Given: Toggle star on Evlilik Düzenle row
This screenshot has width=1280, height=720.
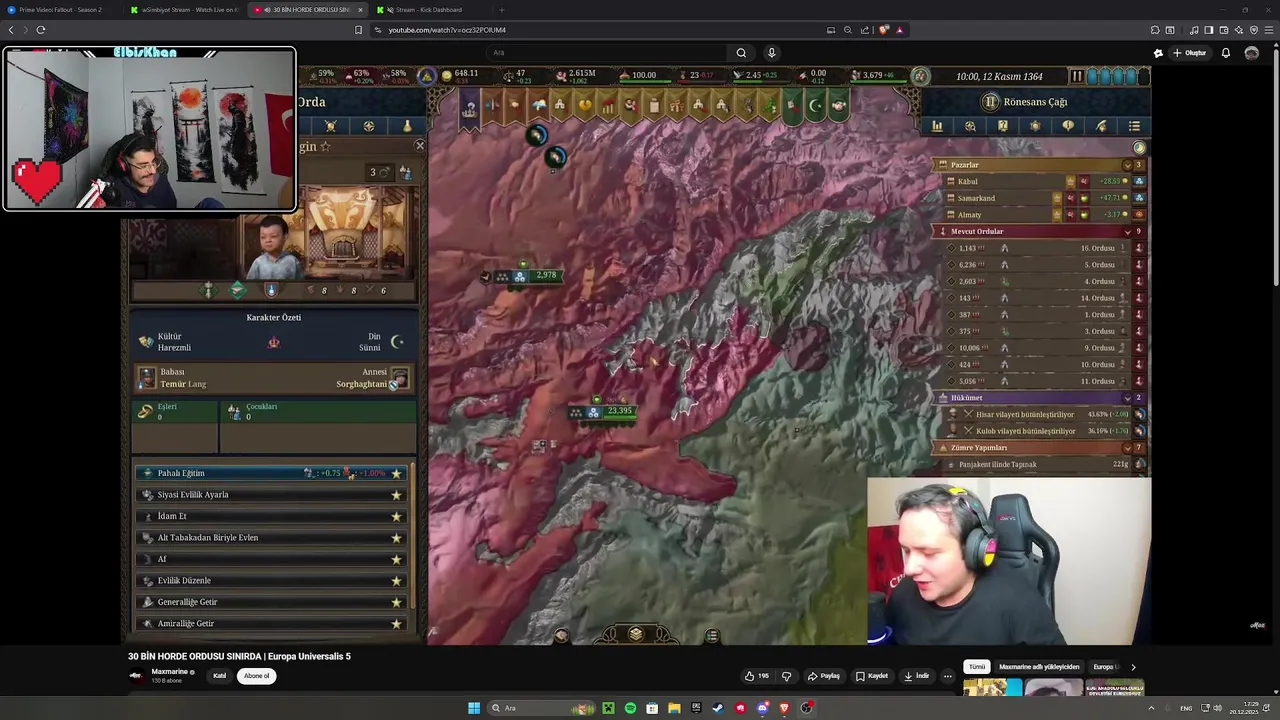Looking at the screenshot, I should pos(396,581).
